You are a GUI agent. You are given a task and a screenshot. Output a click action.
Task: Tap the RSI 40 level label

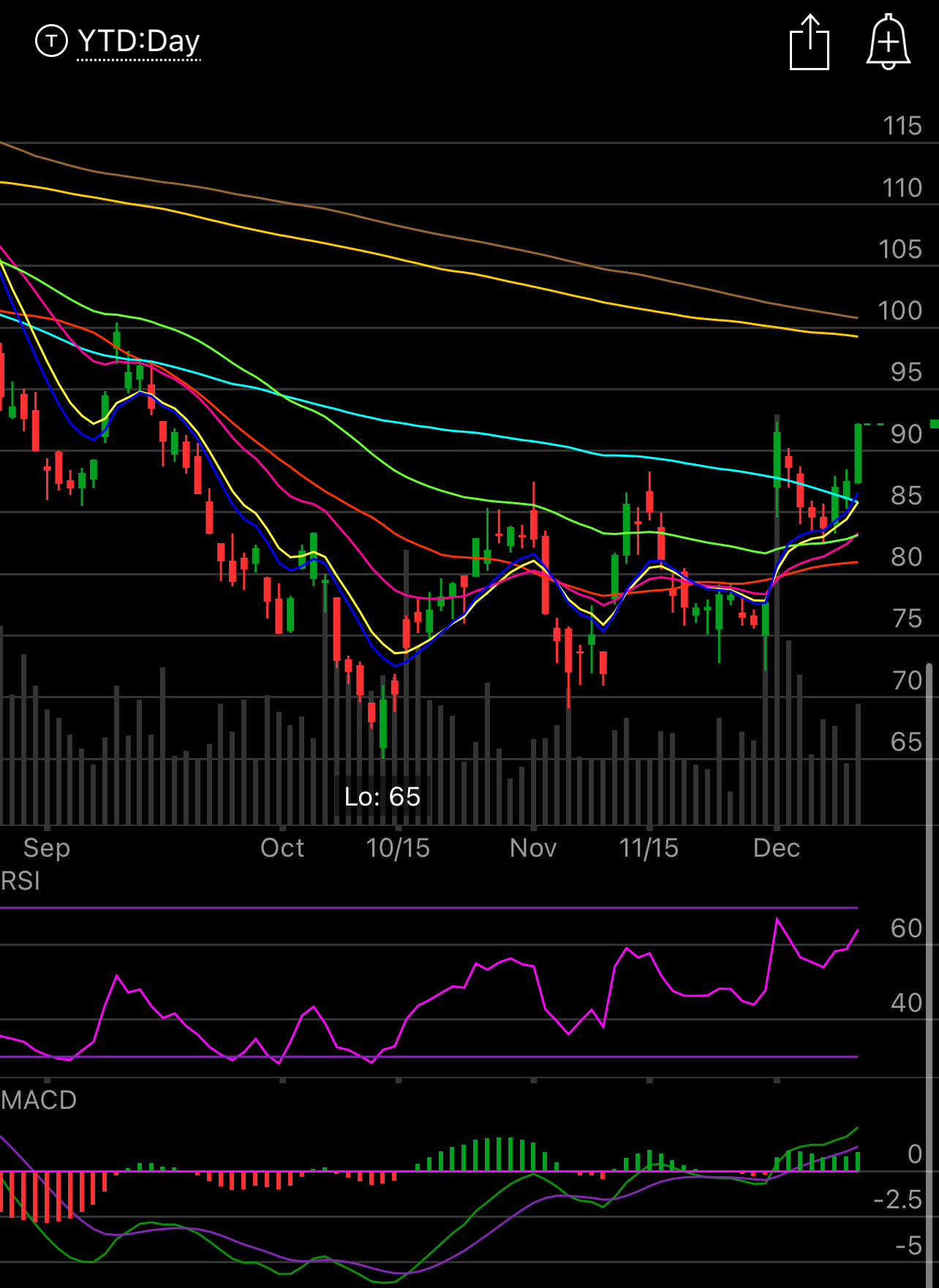point(906,1003)
